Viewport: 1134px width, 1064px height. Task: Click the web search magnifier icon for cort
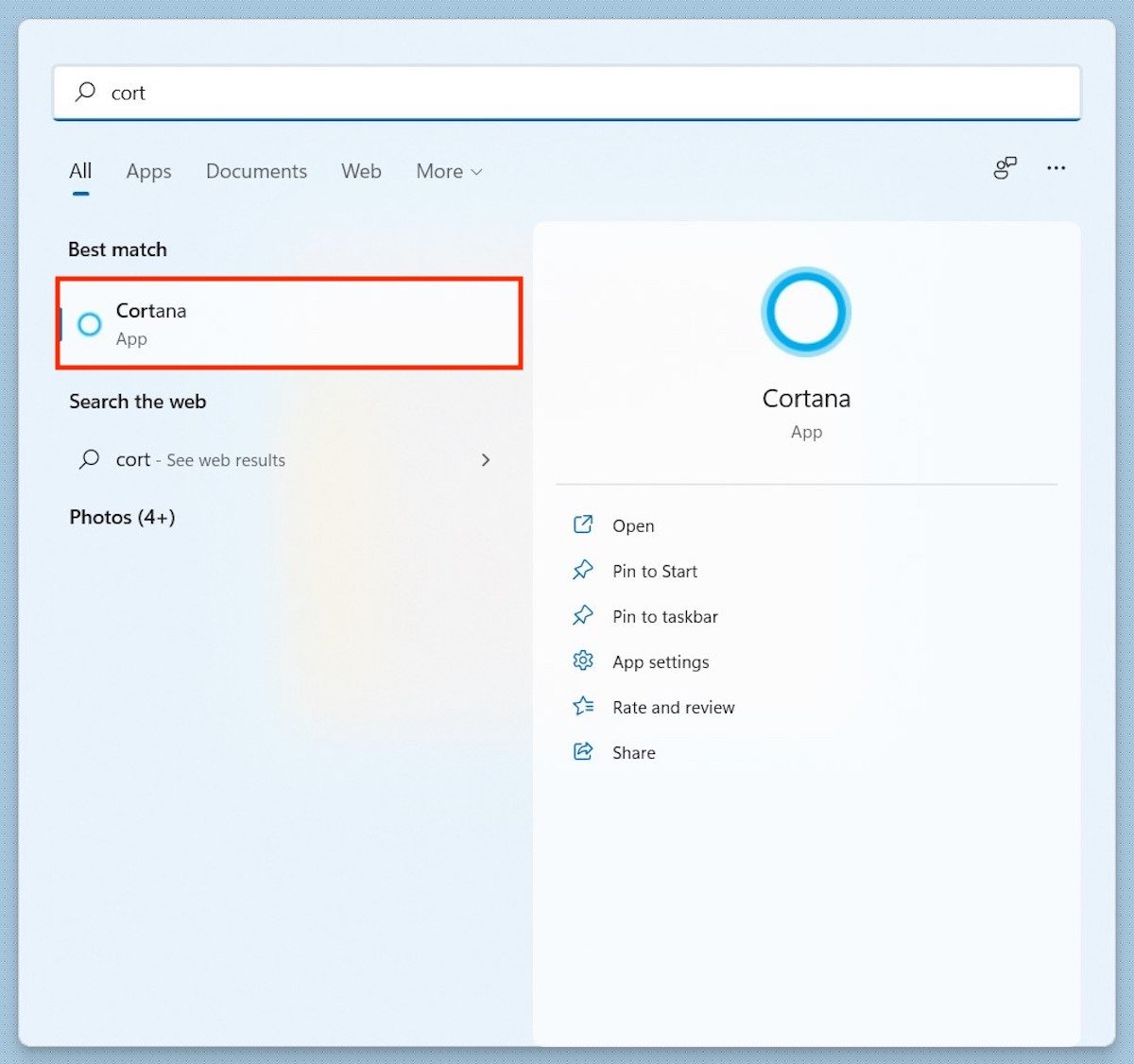tap(89, 459)
